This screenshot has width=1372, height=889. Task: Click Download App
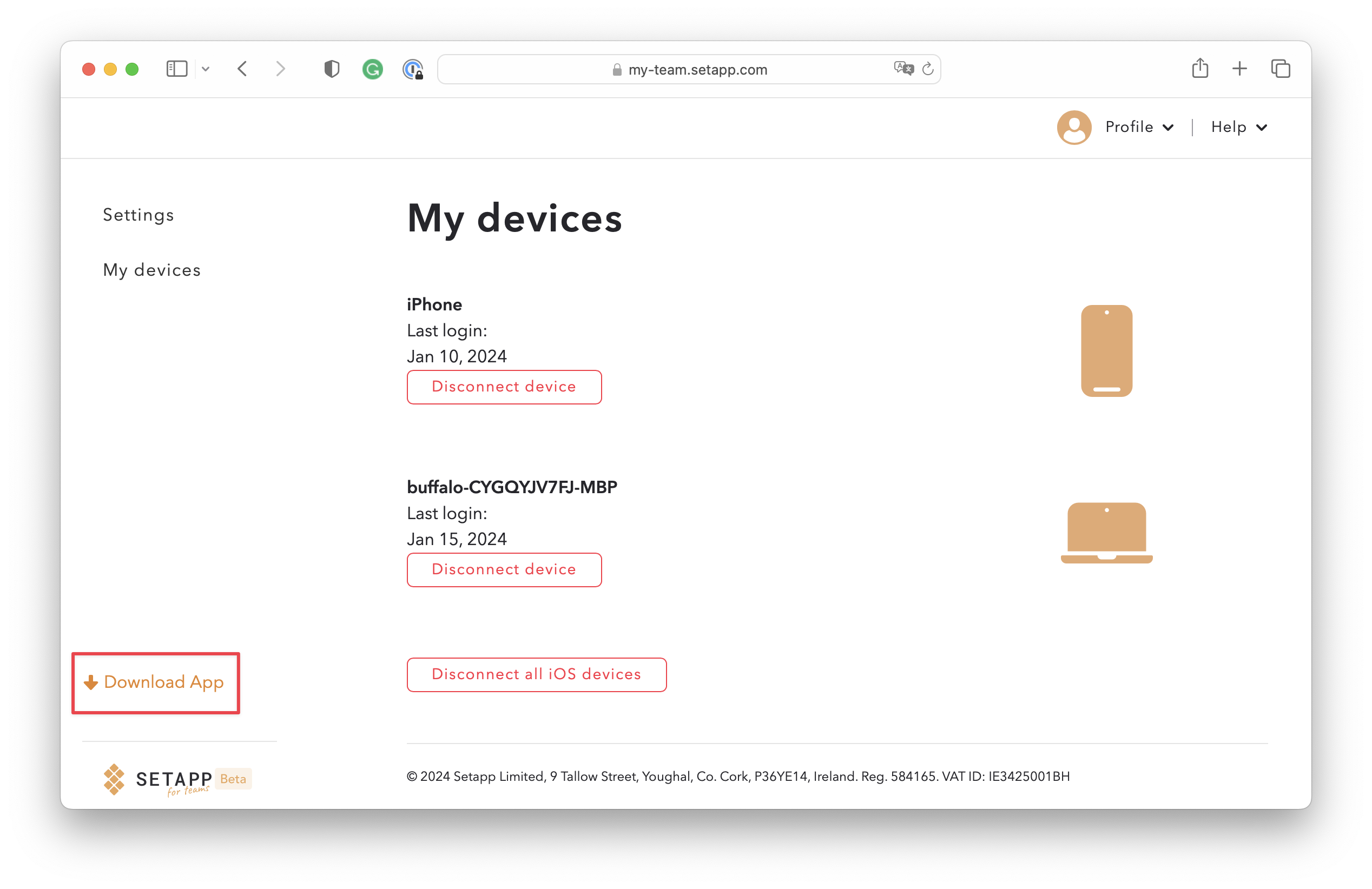pyautogui.click(x=156, y=682)
